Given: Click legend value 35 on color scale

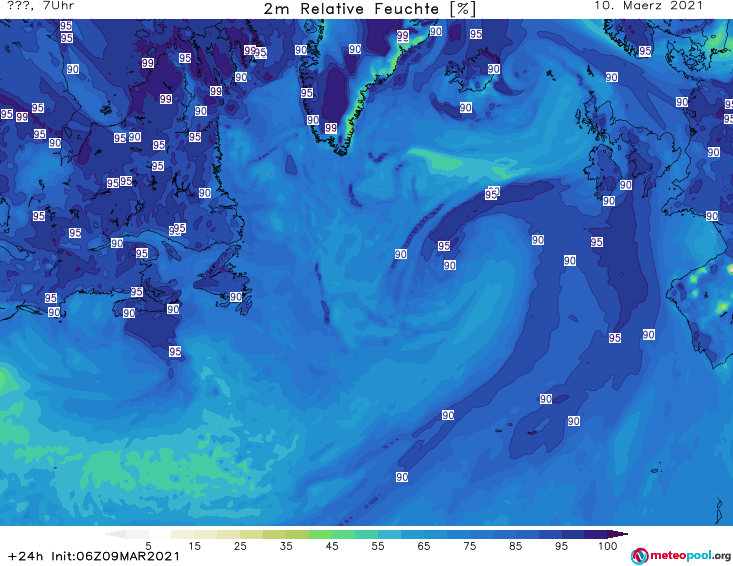Looking at the screenshot, I should pos(286,545).
